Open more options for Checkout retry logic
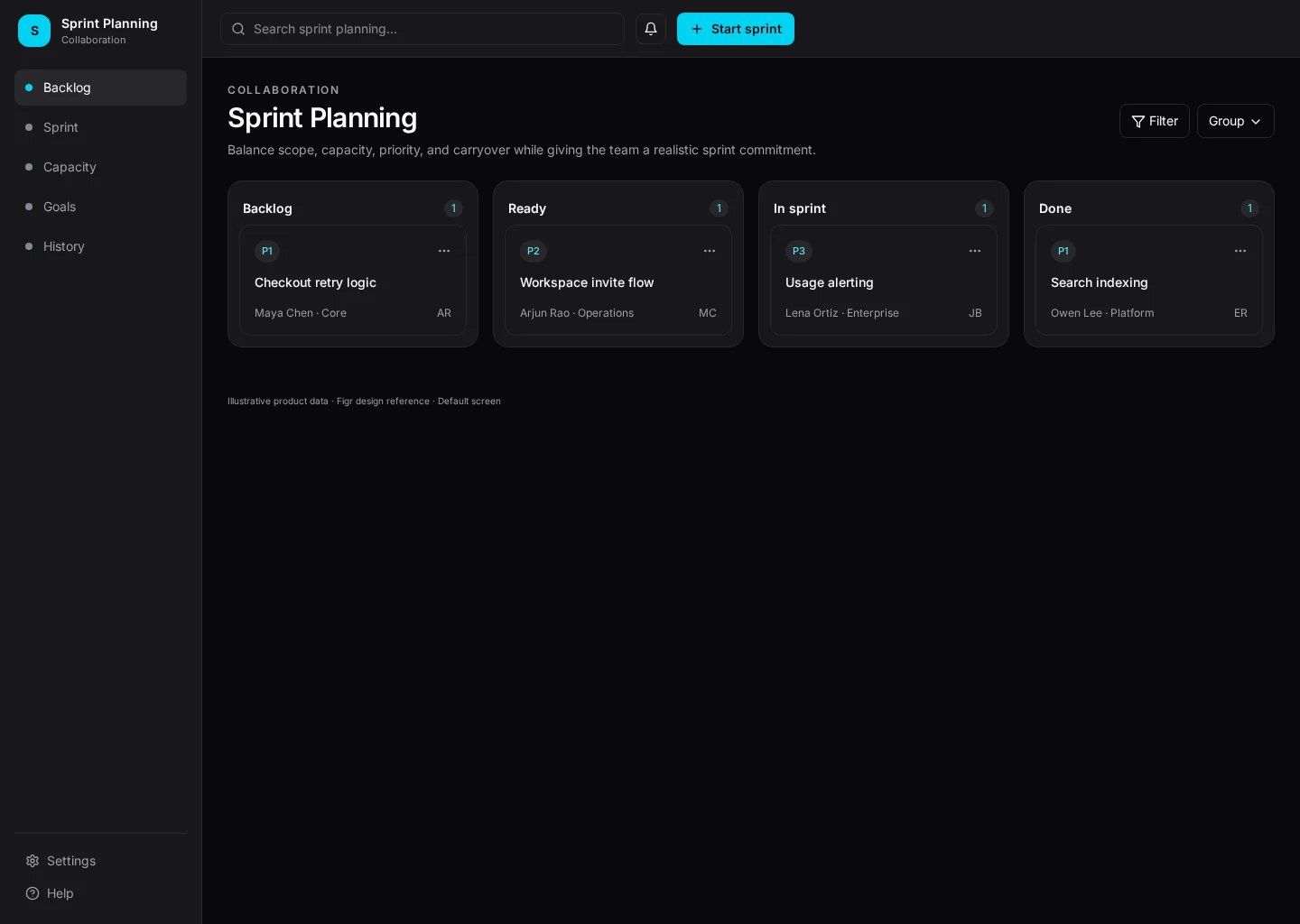This screenshot has width=1300, height=924. point(444,251)
